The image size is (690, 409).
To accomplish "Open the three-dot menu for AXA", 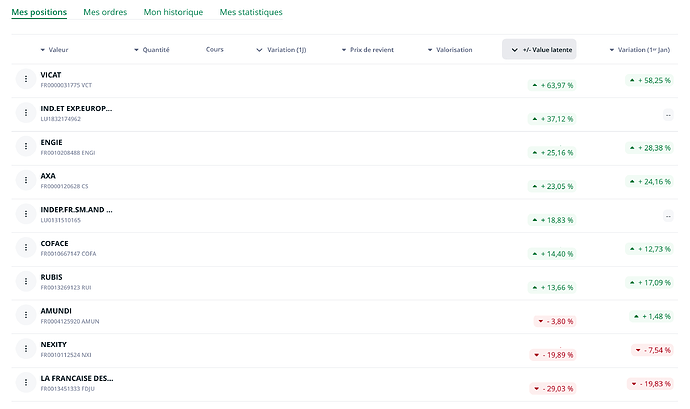I will tap(26, 180).
